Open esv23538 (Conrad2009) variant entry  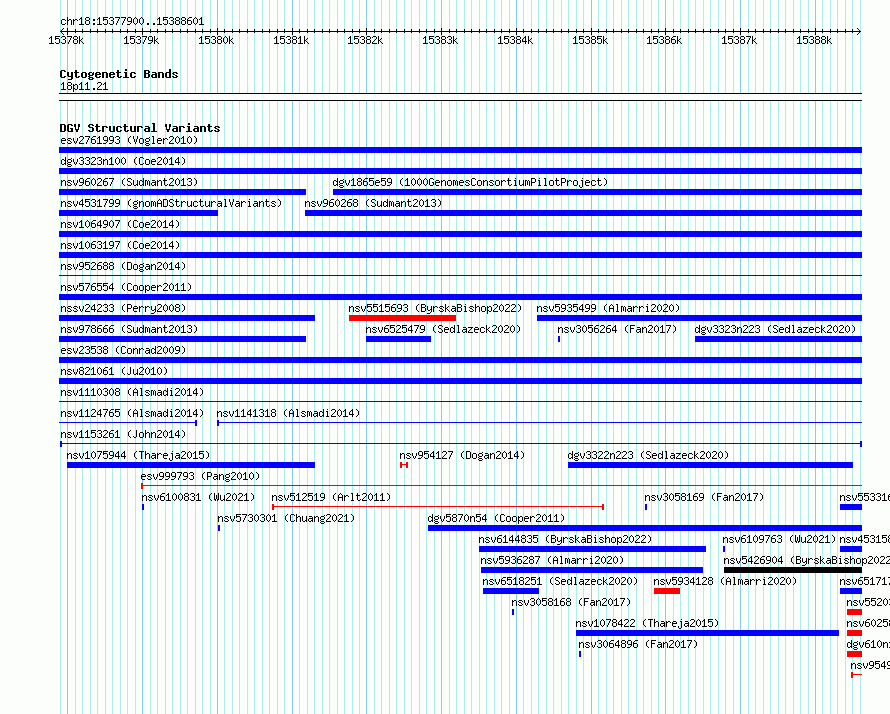(x=123, y=350)
